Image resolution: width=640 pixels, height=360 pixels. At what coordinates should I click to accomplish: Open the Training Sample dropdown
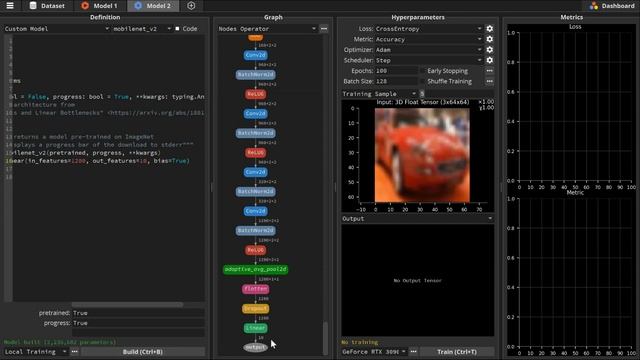point(379,94)
